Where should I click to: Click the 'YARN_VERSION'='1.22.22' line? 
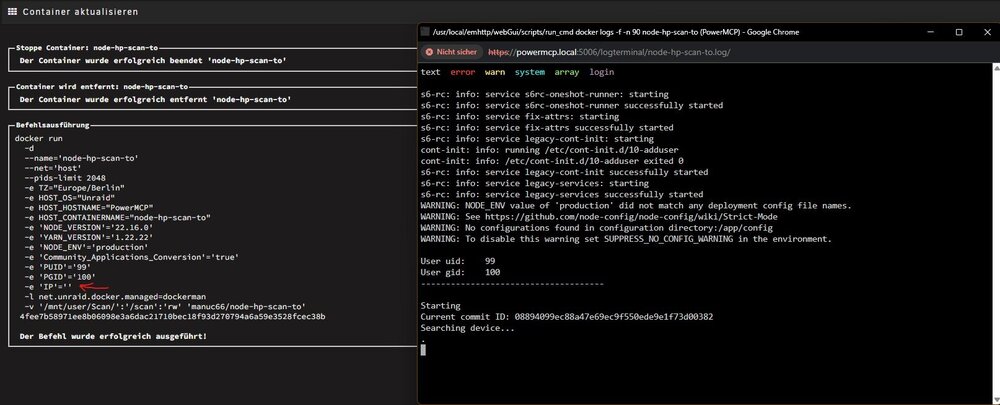point(89,237)
